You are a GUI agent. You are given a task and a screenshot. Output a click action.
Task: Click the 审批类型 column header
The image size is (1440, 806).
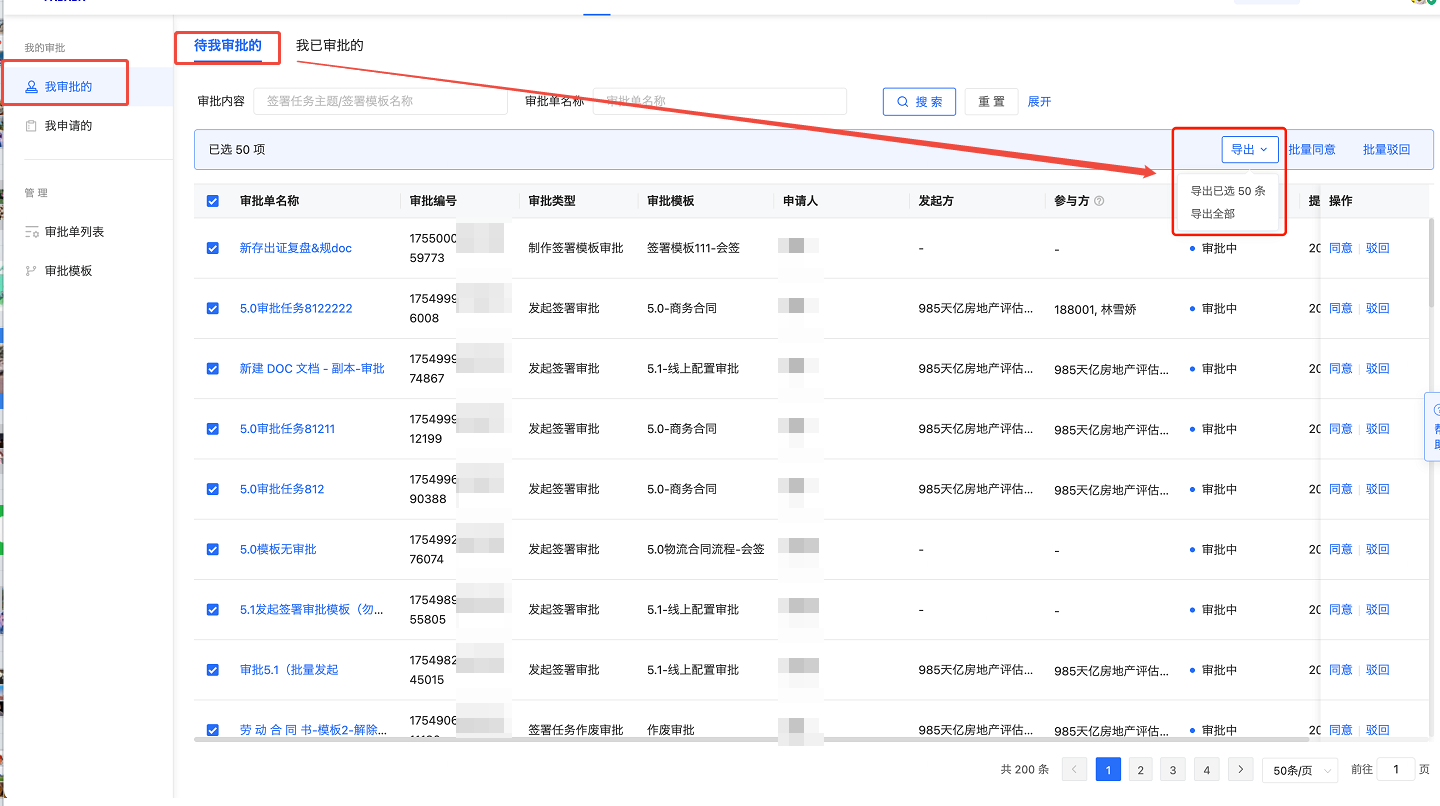click(552, 201)
